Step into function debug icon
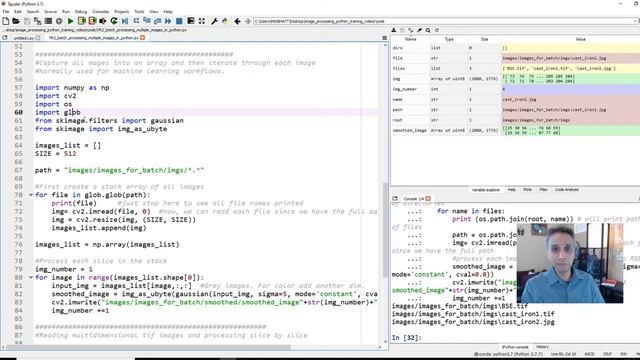Image resolution: width=640 pixels, height=360 pixels. pyautogui.click(x=147, y=21)
